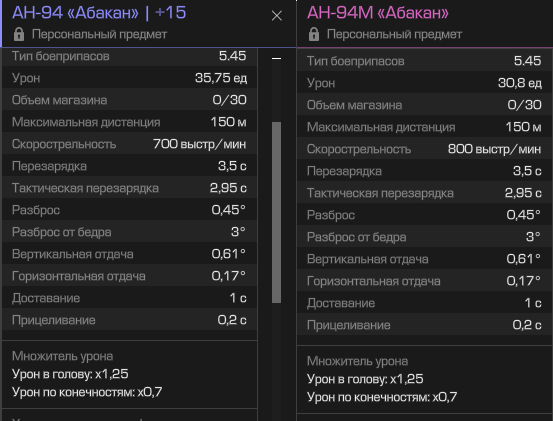
Task: Click Разброс 0,45° row in right panel
Action: pyautogui.click(x=425, y=215)
